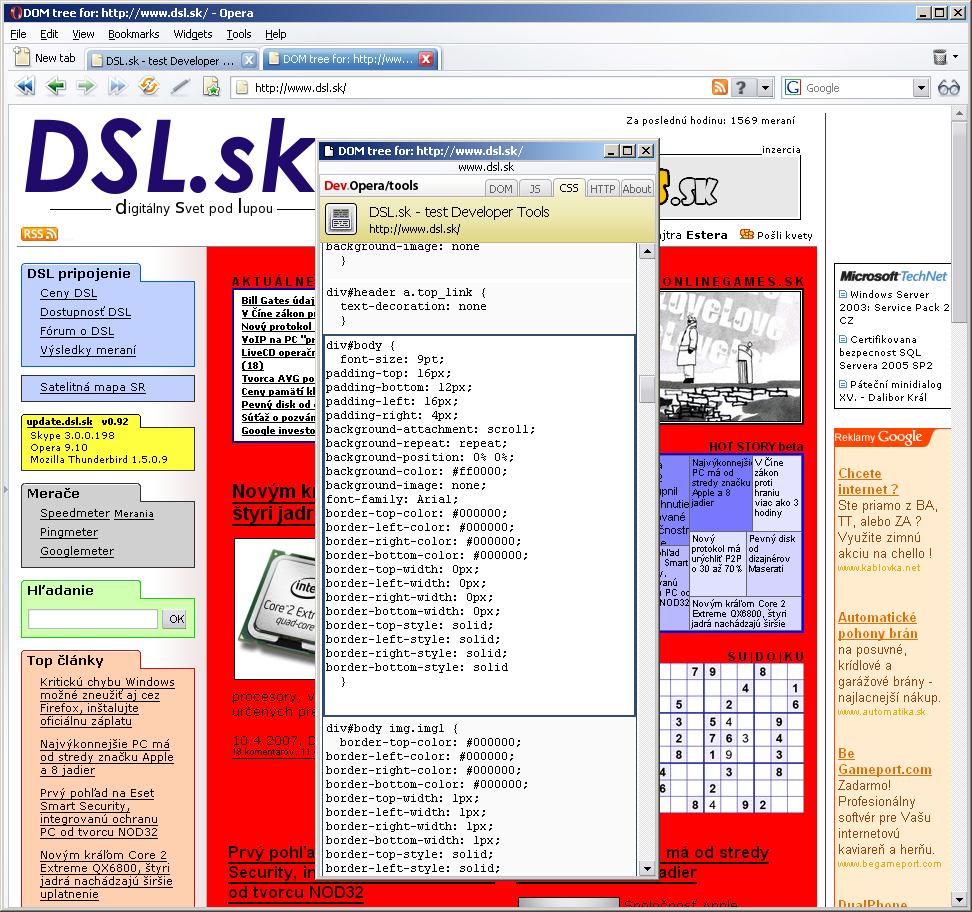Open the Googlemeter link
972x912 pixels.
[x=77, y=551]
